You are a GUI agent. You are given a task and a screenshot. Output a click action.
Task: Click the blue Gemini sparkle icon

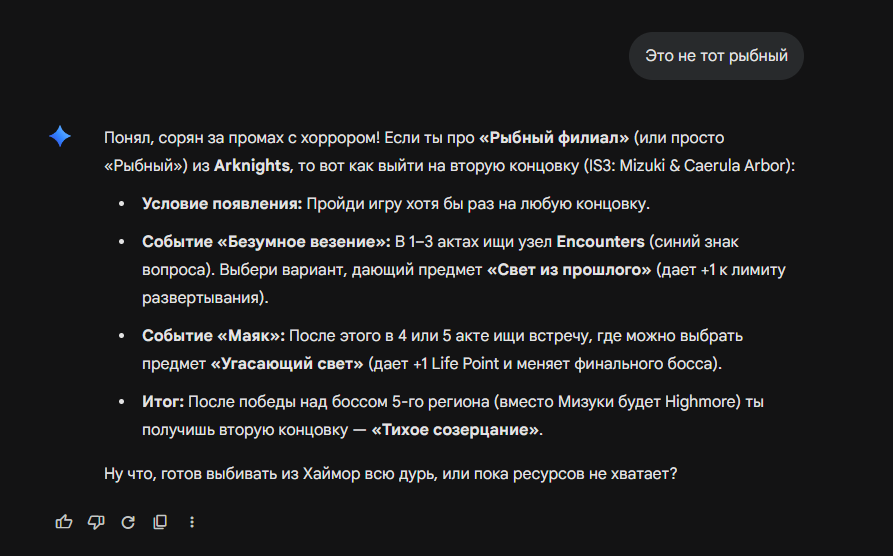60,136
